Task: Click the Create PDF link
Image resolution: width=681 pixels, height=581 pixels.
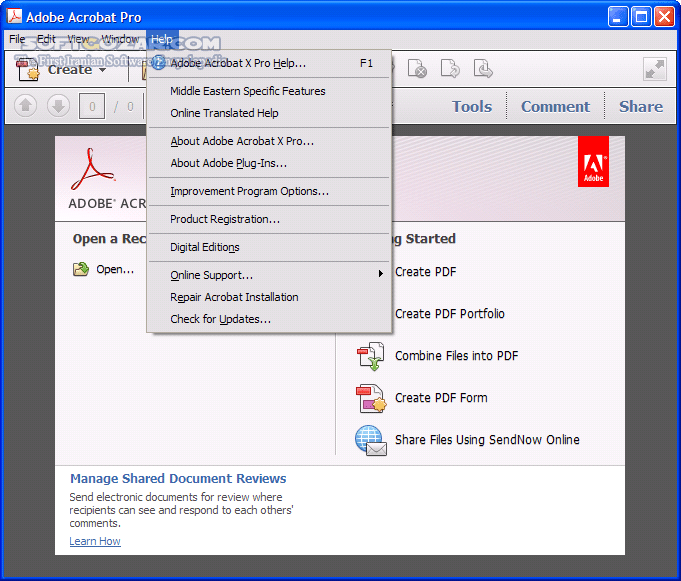Action: coord(426,272)
